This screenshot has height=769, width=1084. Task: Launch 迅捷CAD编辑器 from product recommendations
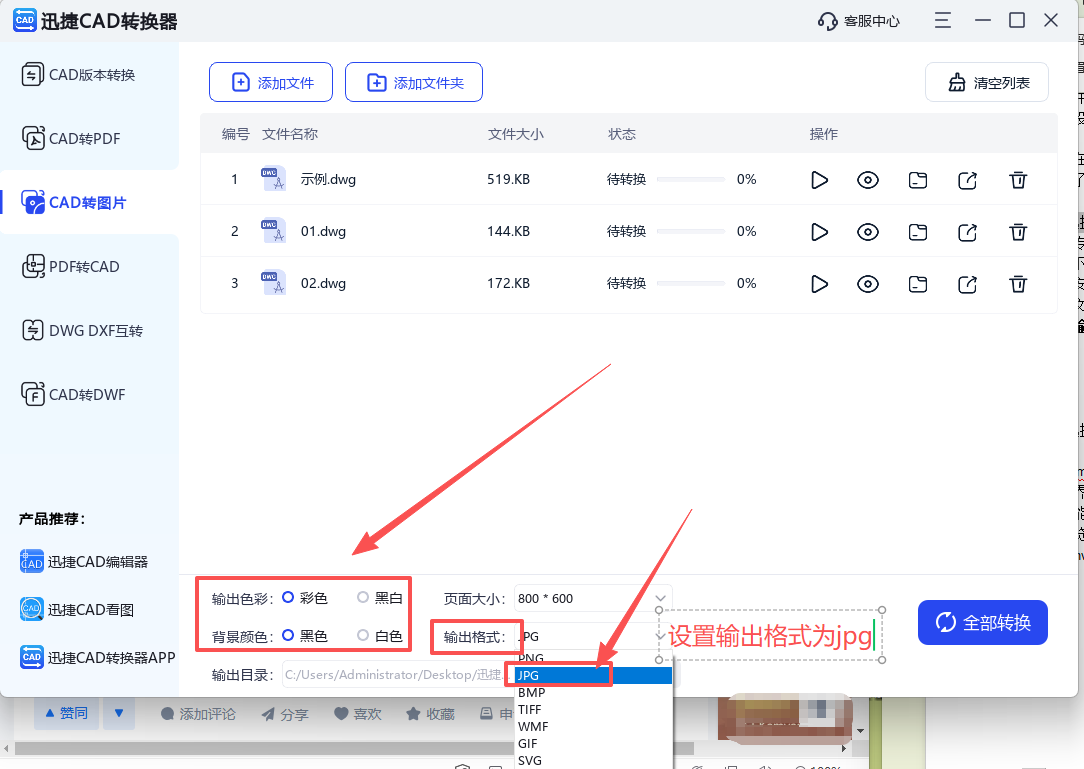[x=88, y=561]
